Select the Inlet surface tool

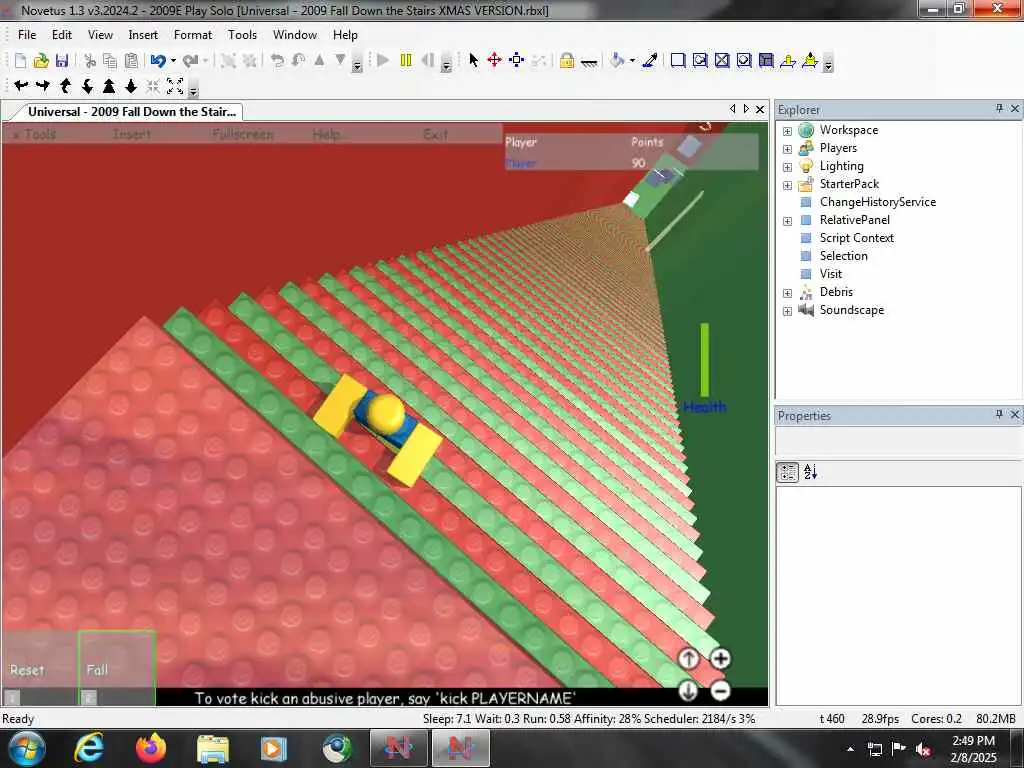[x=767, y=61]
